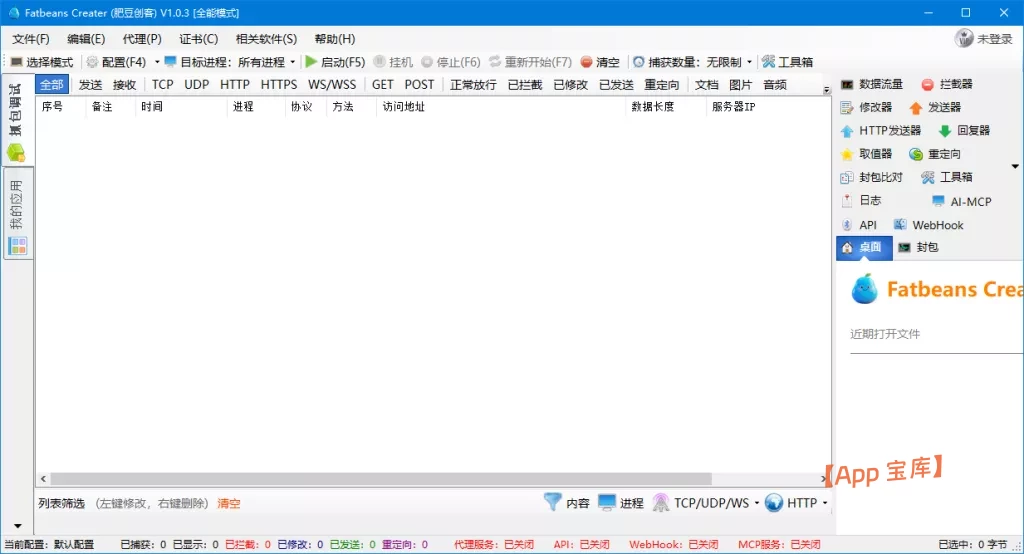Expand the filter bar overflow arrow

click(x=826, y=90)
